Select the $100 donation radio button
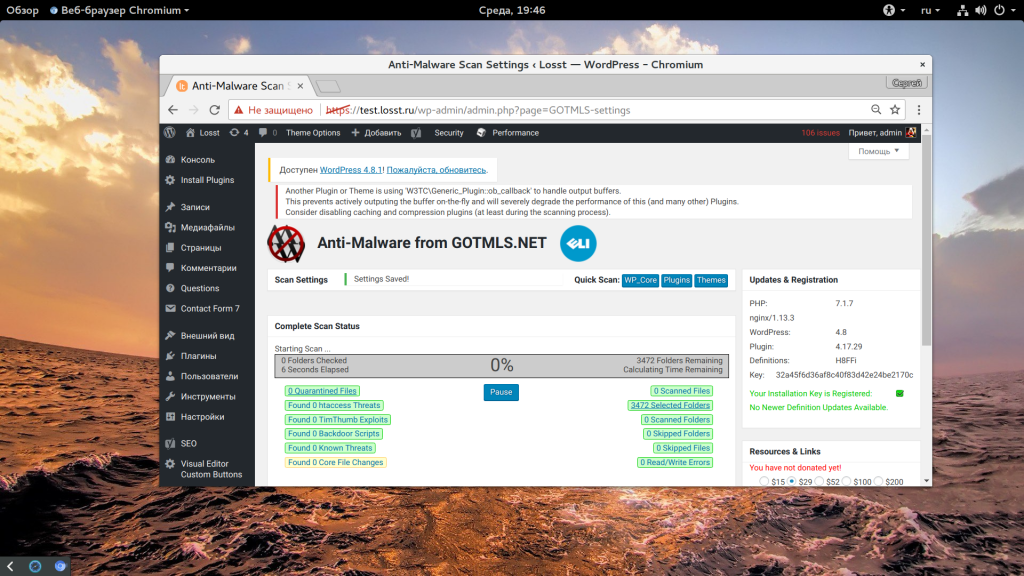This screenshot has height=576, width=1024. pos(846,481)
